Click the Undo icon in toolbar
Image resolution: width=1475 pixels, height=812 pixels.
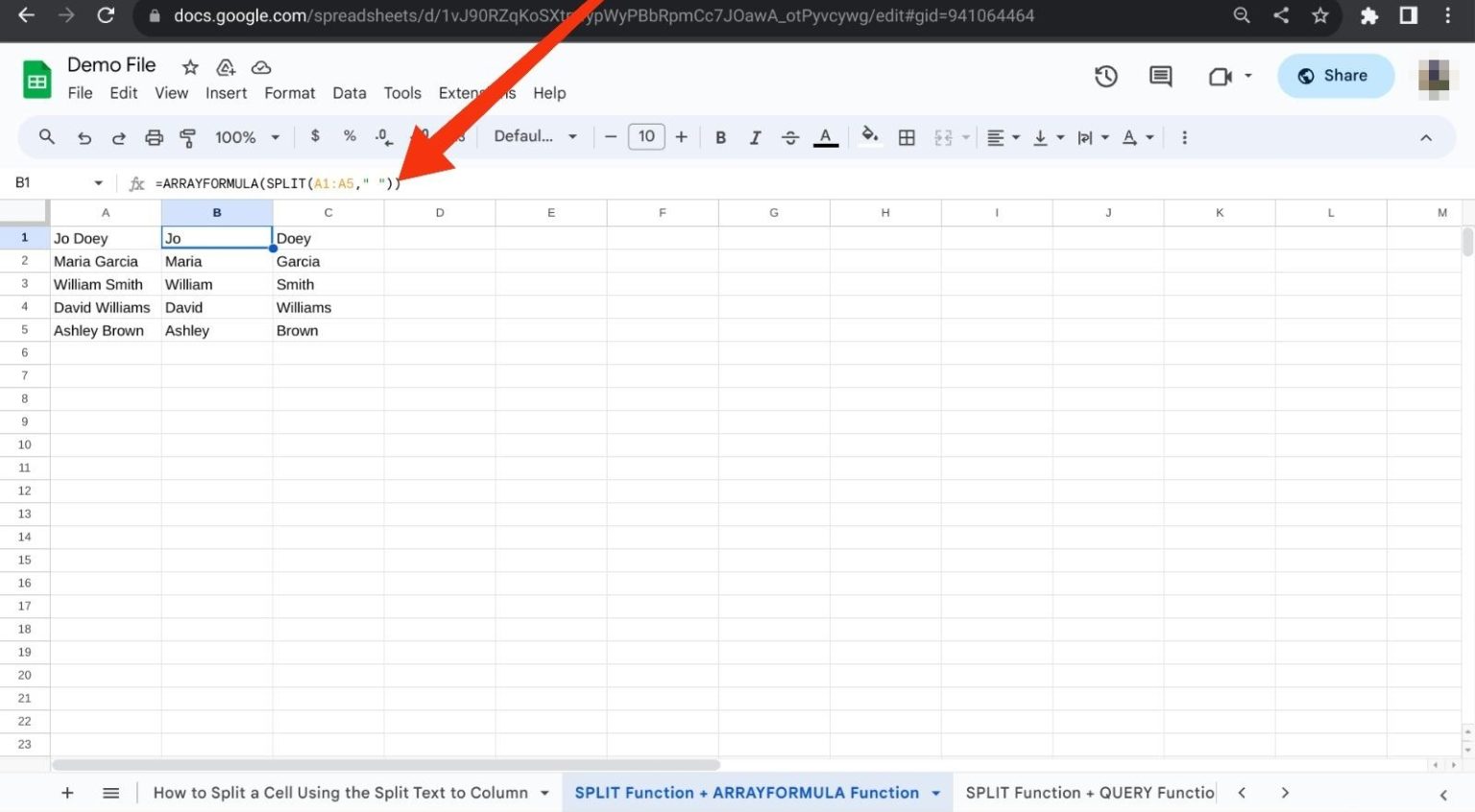pos(85,137)
